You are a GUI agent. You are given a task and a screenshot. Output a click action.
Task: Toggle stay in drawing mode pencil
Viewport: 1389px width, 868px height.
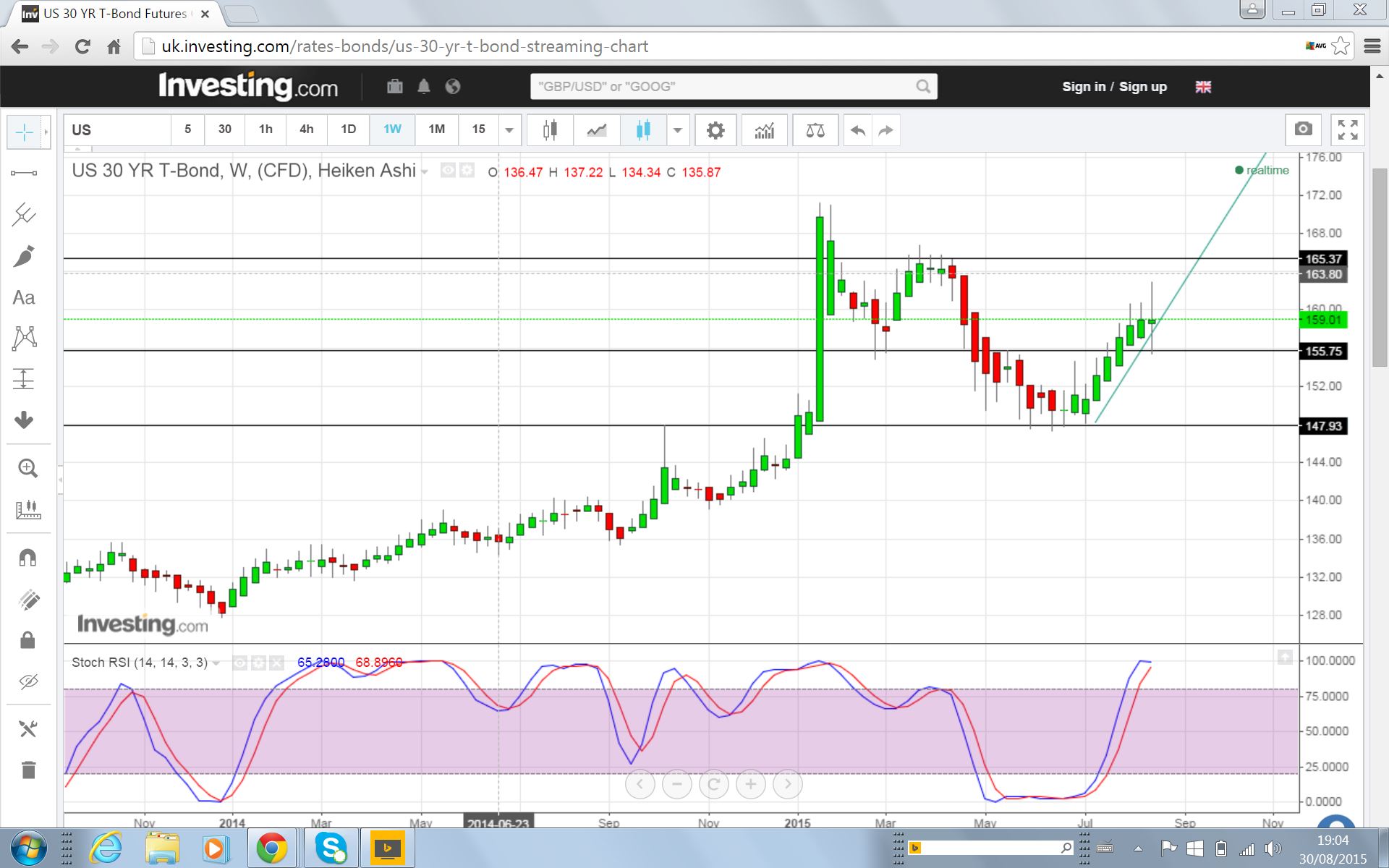coord(27,599)
